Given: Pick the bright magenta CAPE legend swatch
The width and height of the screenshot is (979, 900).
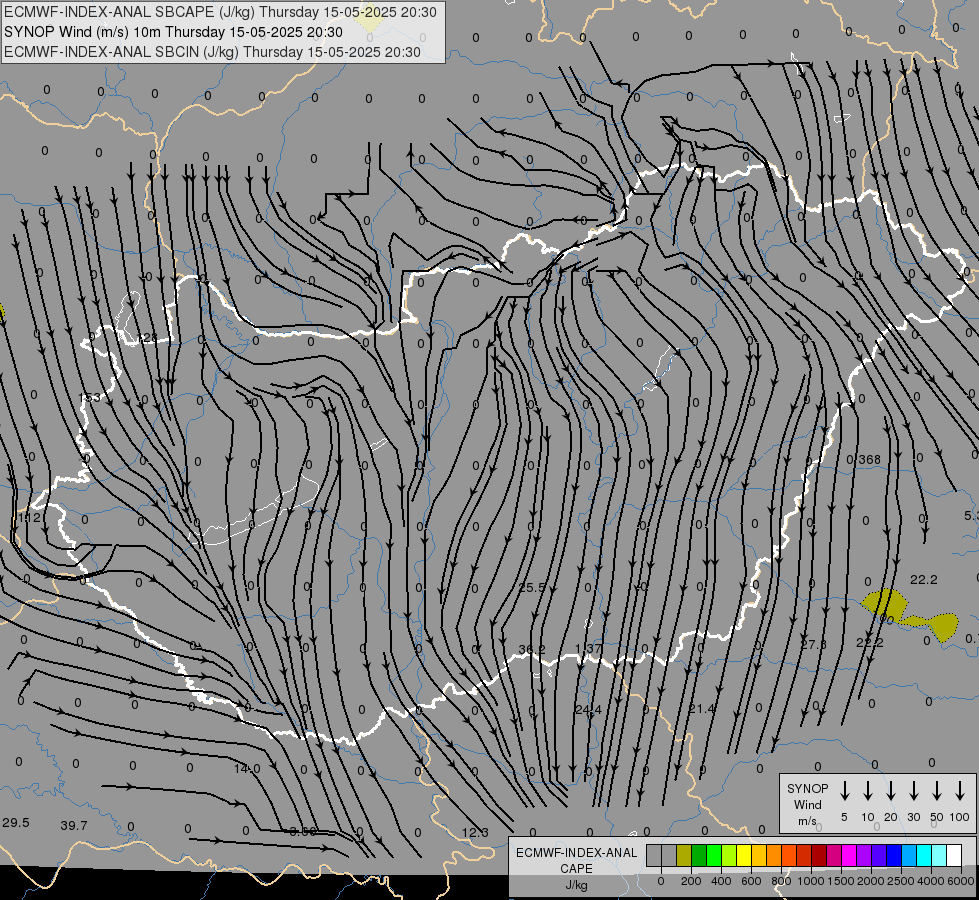Looking at the screenshot, I should point(849,856).
